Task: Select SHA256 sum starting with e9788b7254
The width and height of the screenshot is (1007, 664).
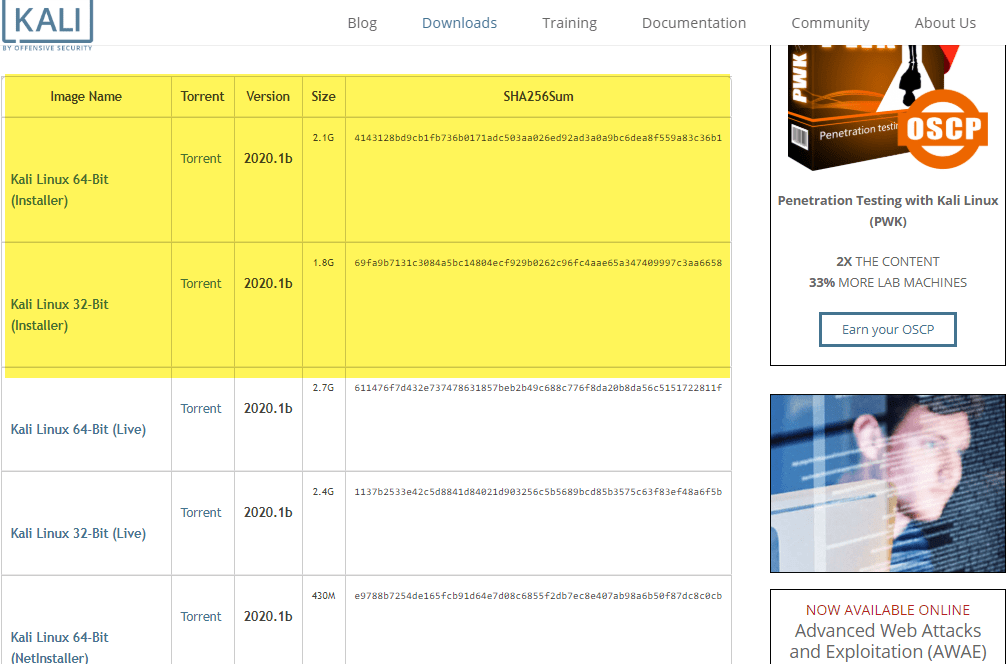Action: 538,596
